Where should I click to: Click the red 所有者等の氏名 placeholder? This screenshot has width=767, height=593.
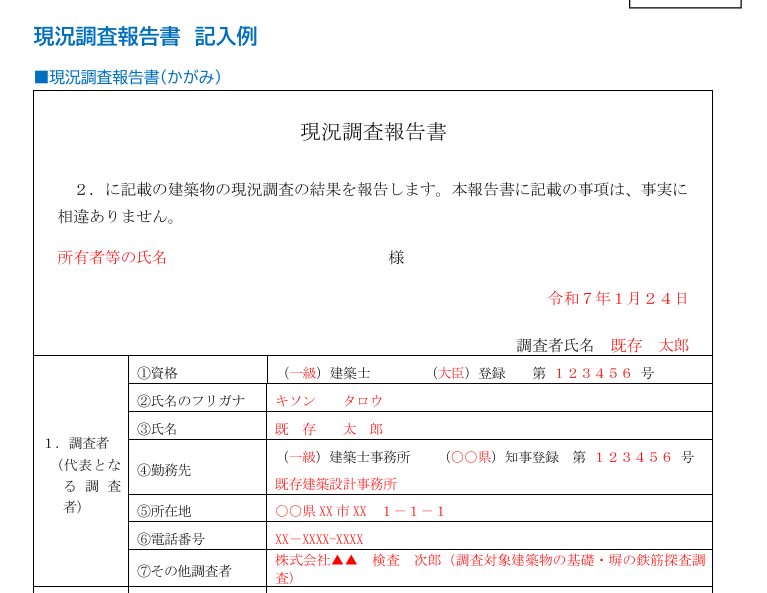(x=112, y=257)
